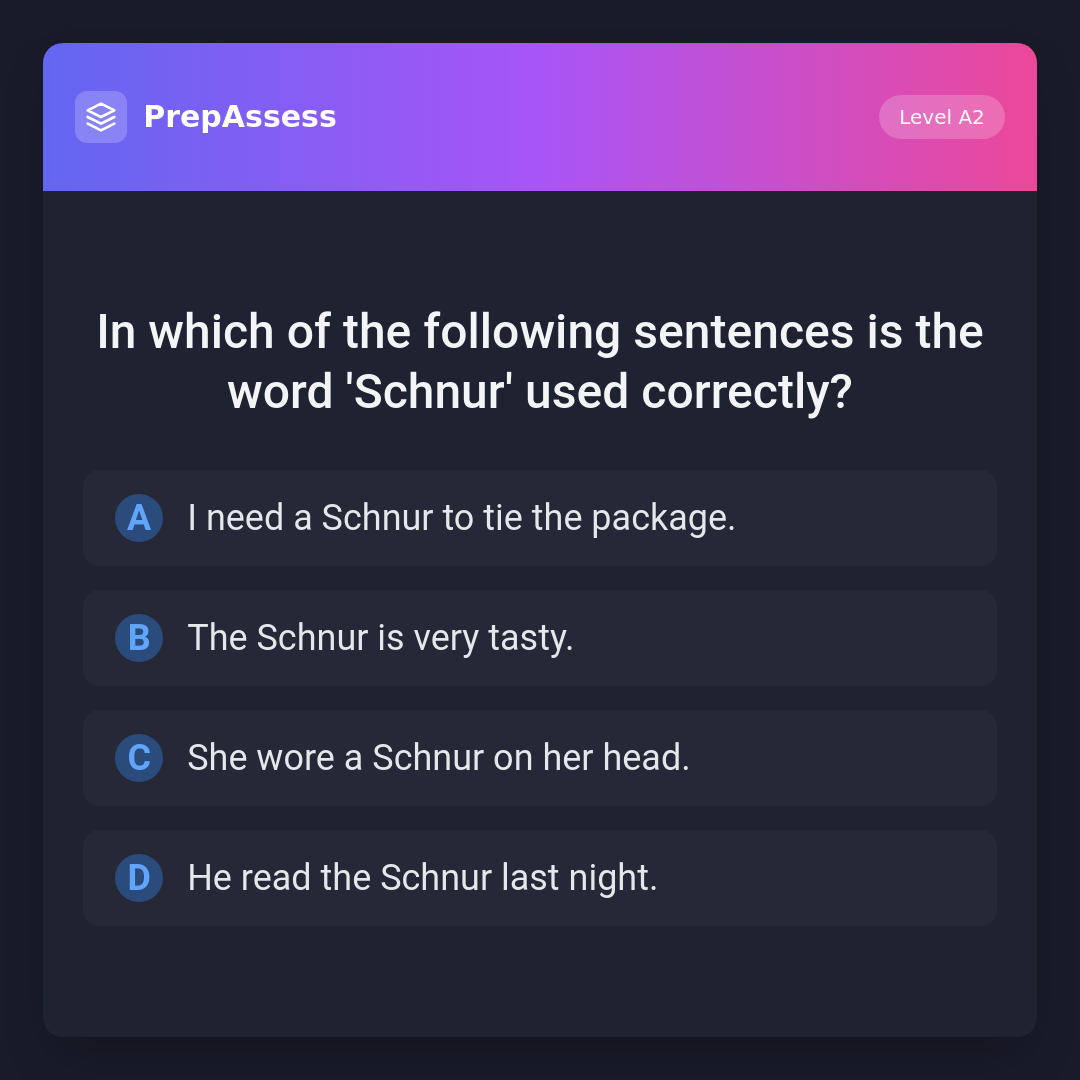Click the first line of the question heading

[540, 332]
